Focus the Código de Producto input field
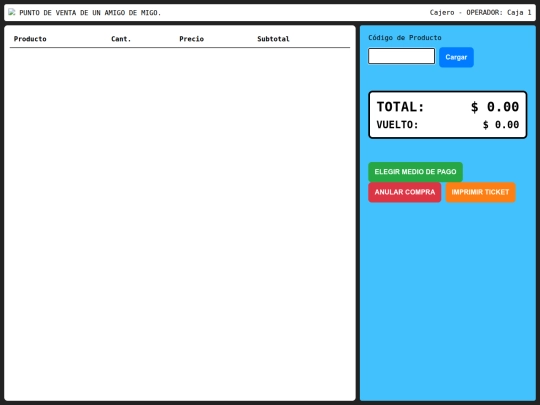Screen dimensions: 540x405 [x=402, y=56]
